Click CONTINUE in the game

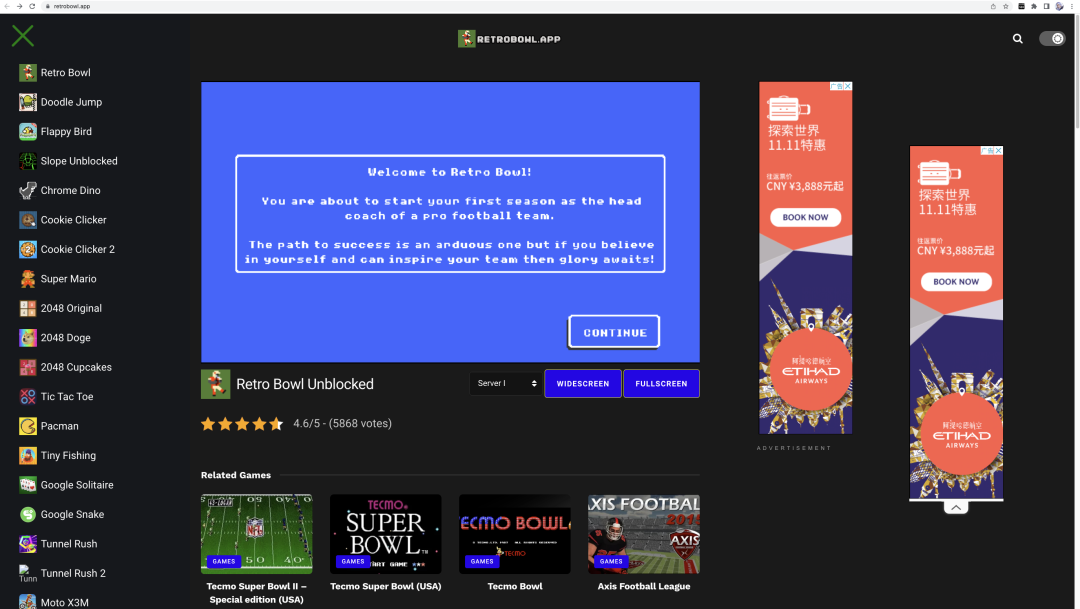click(x=614, y=332)
